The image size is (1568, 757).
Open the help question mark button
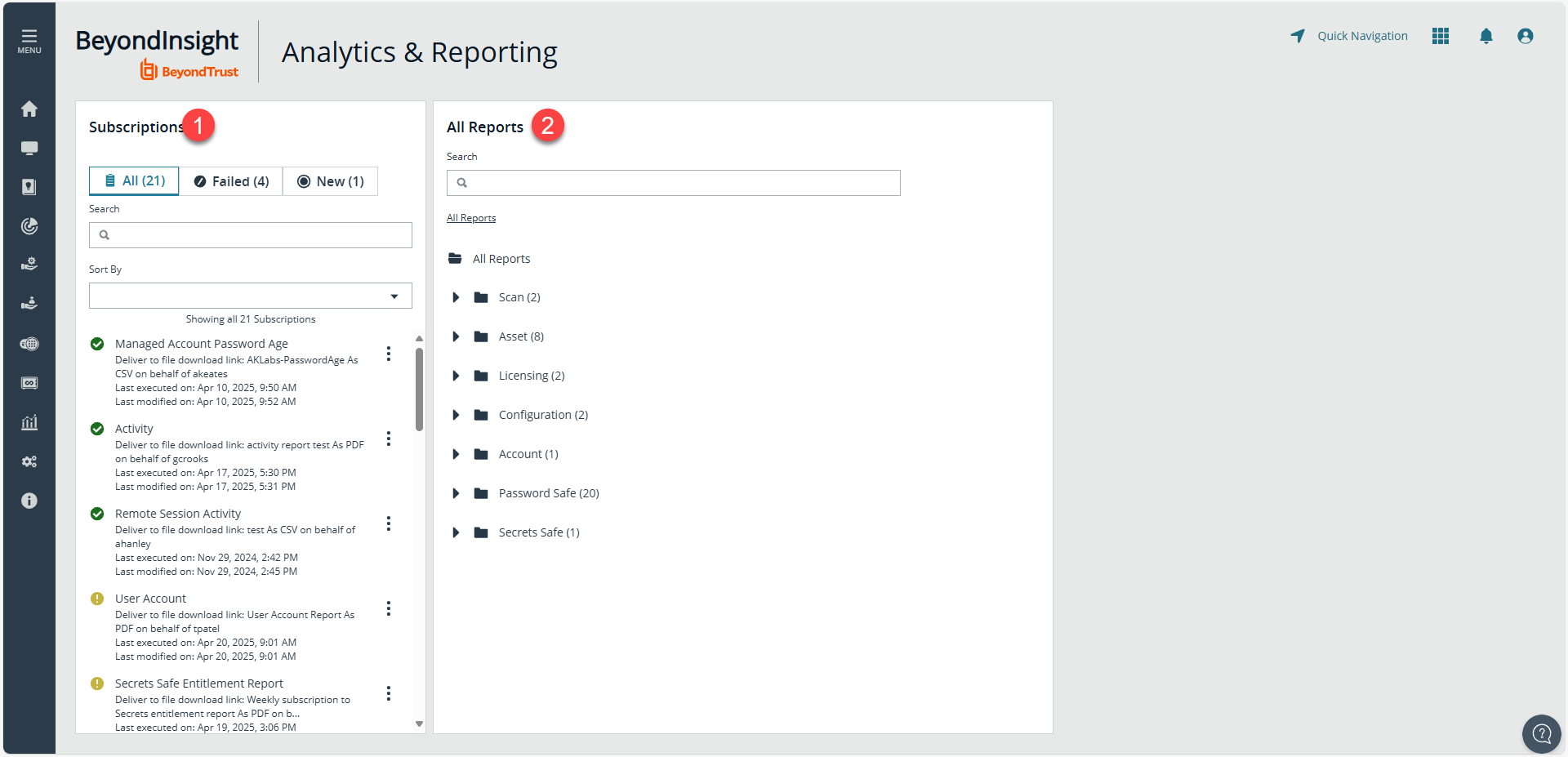click(x=1542, y=734)
